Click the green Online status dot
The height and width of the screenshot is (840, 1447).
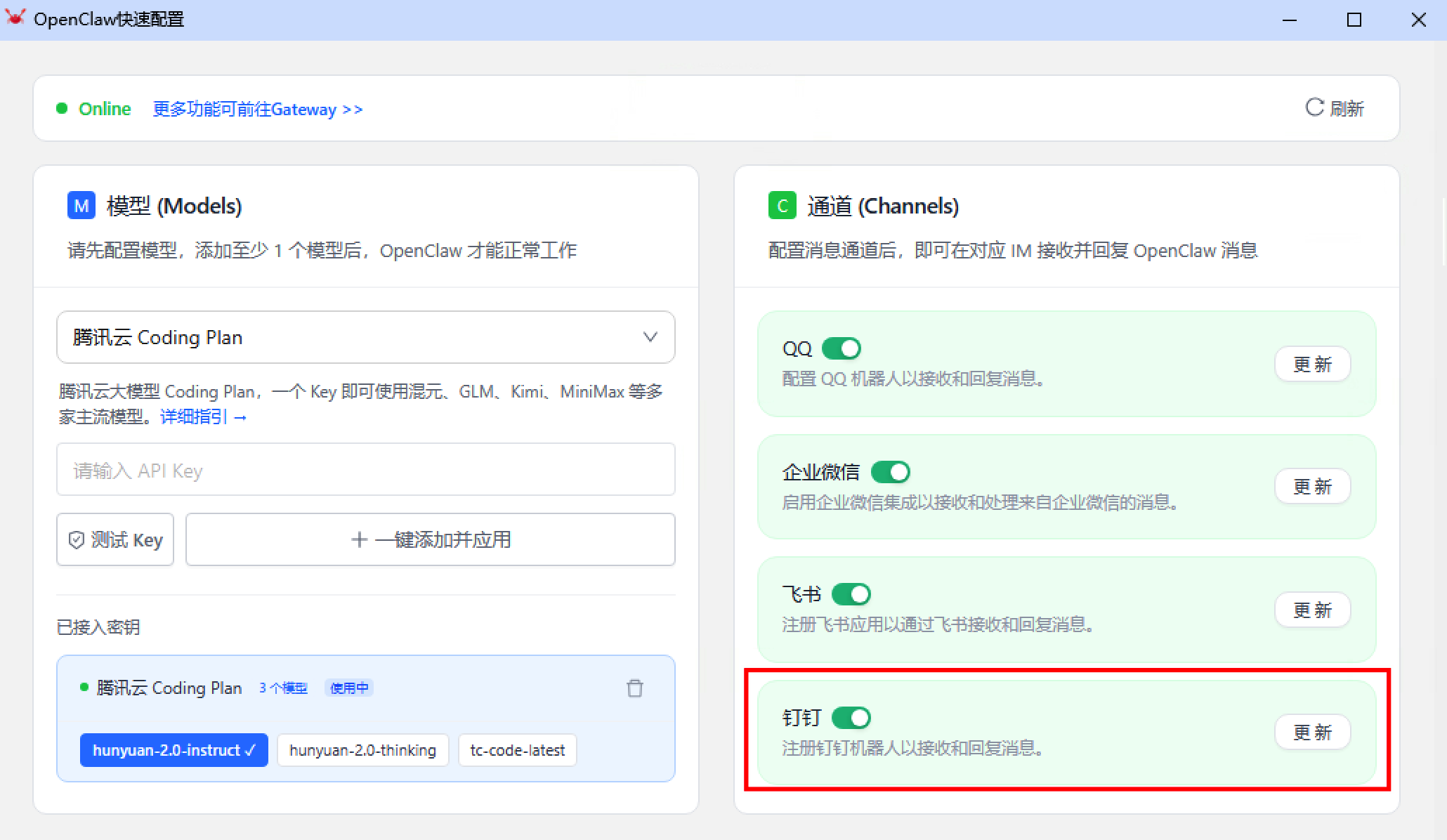(62, 108)
